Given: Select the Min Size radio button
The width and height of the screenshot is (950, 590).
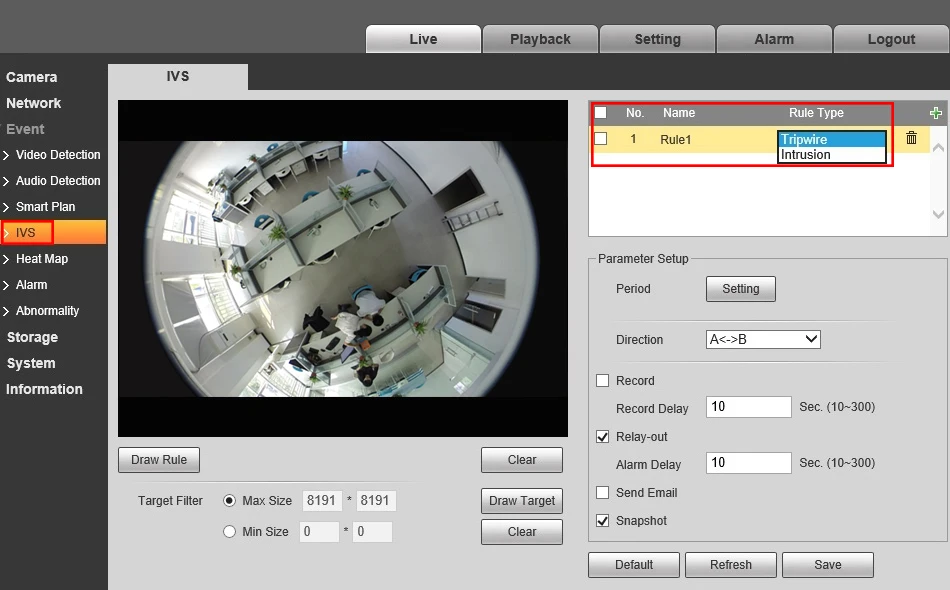Looking at the screenshot, I should coord(230,532).
